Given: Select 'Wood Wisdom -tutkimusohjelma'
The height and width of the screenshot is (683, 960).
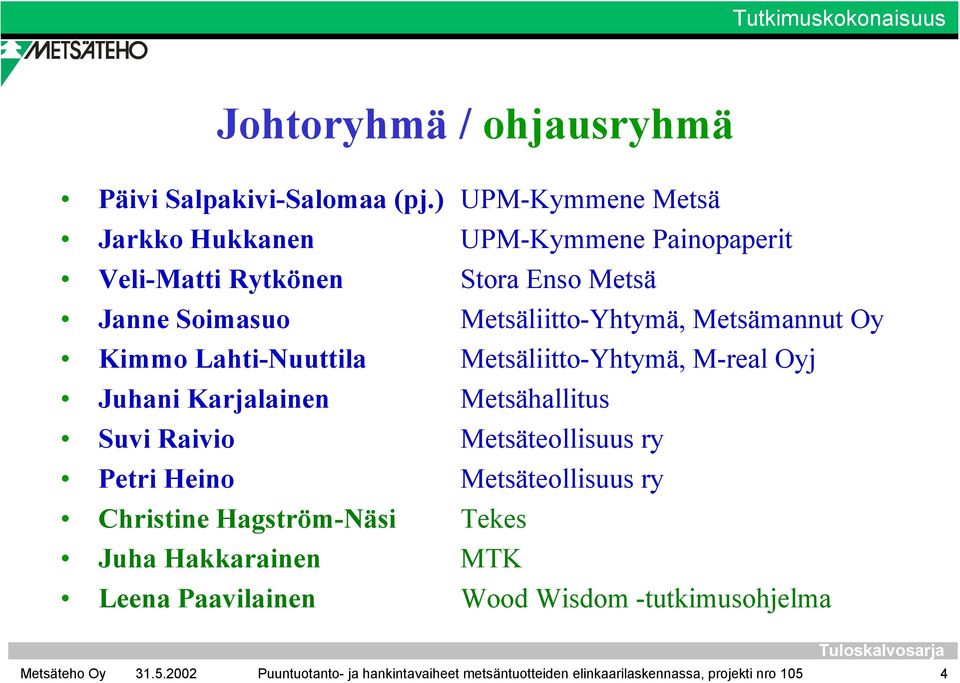Looking at the screenshot, I should point(646,599).
